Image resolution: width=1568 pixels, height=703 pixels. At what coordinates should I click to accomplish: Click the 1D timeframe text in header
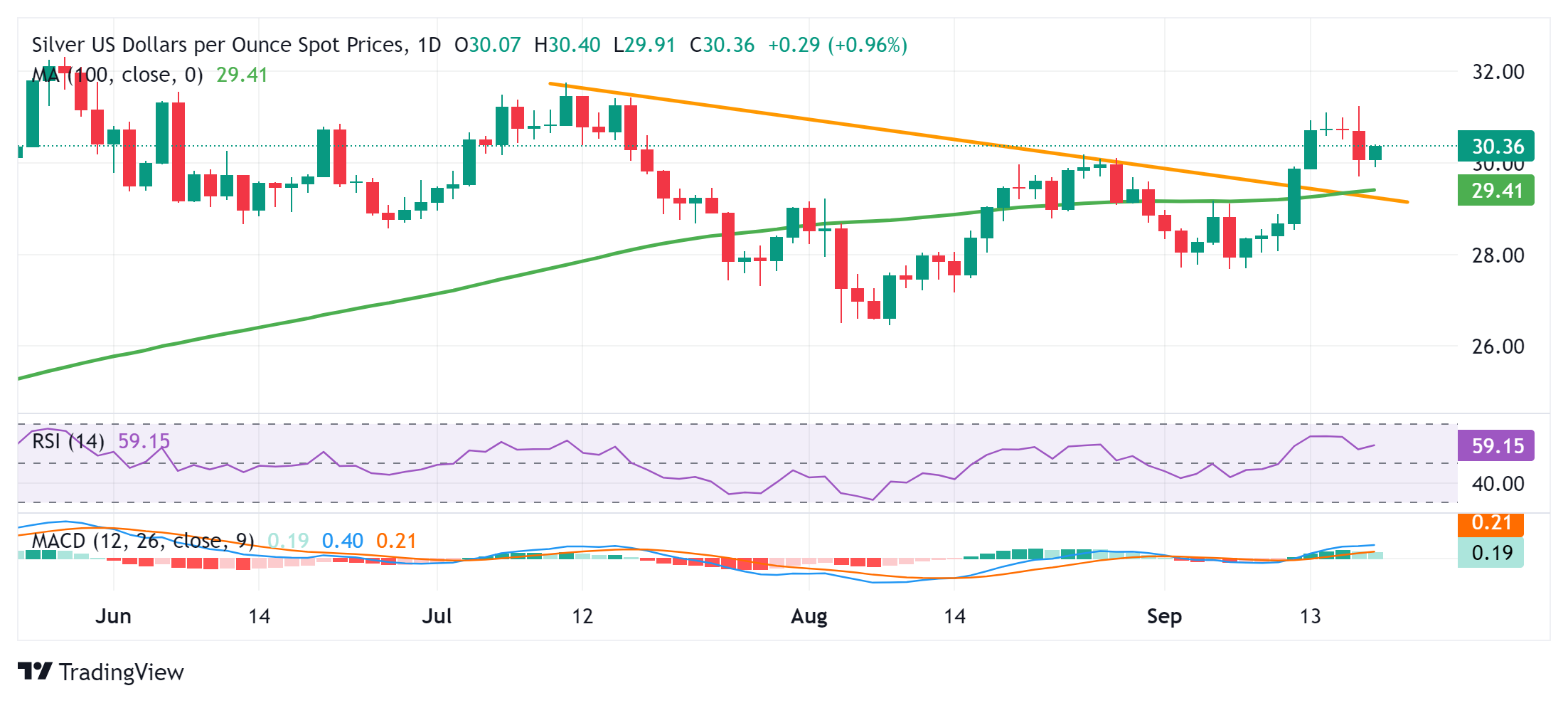430,45
